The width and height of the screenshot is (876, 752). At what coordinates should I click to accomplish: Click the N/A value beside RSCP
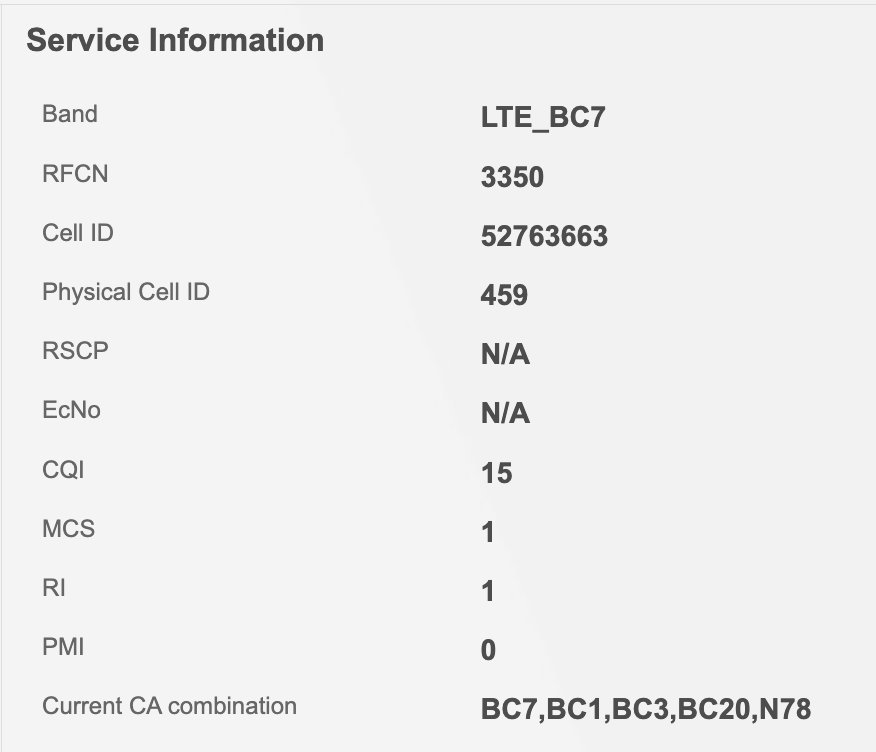point(505,355)
